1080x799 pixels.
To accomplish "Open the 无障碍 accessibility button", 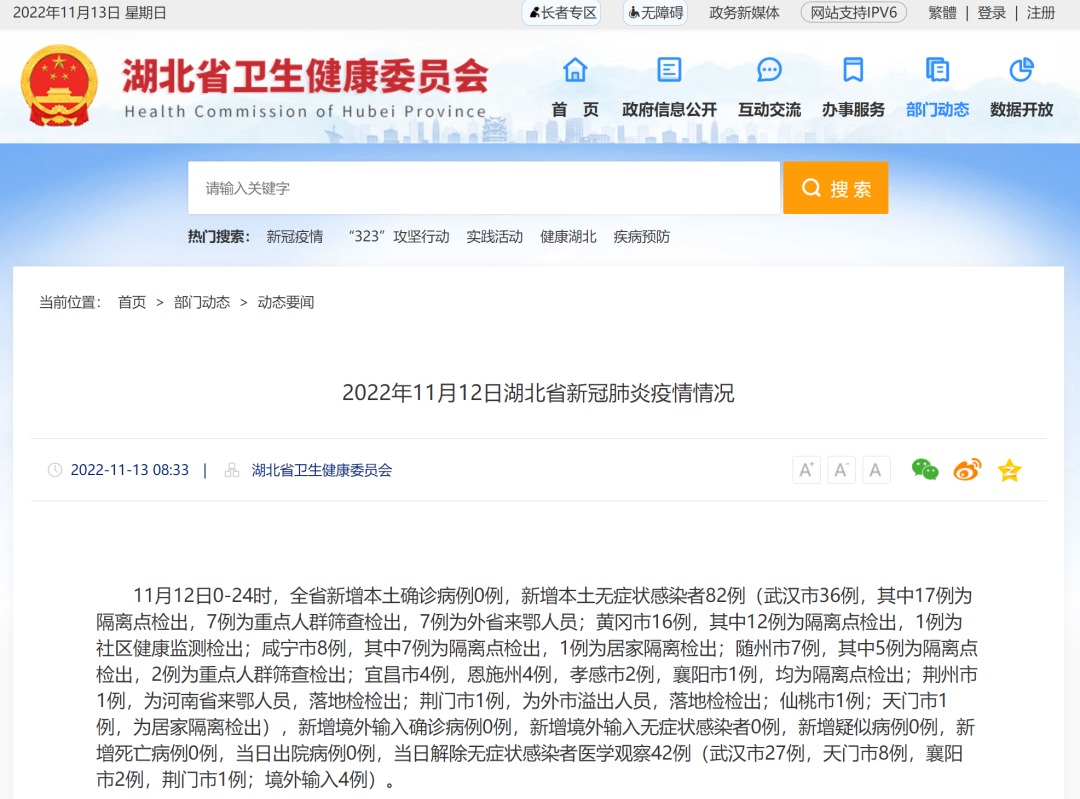I will [x=655, y=12].
